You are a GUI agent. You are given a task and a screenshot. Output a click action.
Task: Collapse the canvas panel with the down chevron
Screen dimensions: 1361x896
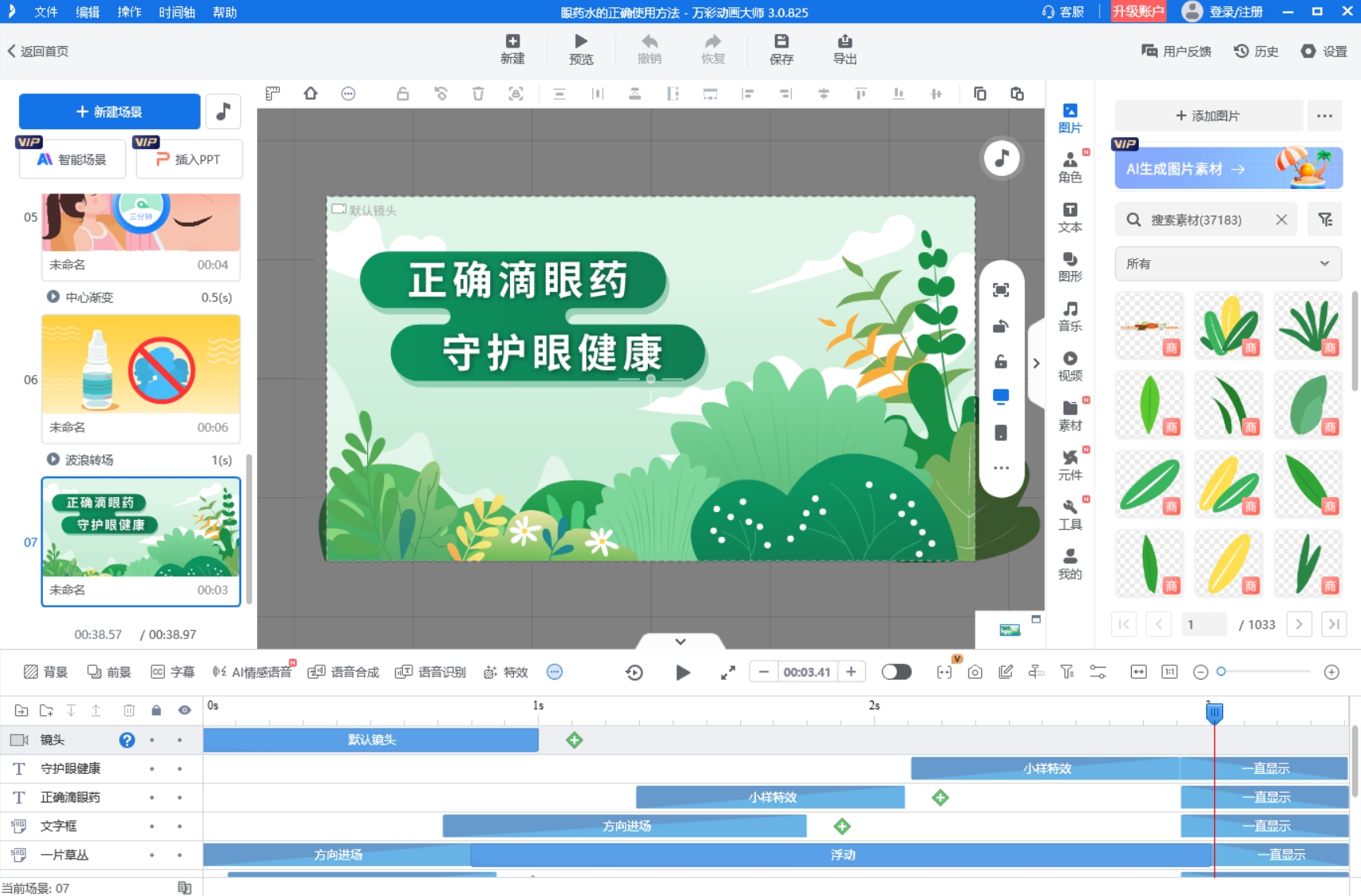pyautogui.click(x=680, y=641)
